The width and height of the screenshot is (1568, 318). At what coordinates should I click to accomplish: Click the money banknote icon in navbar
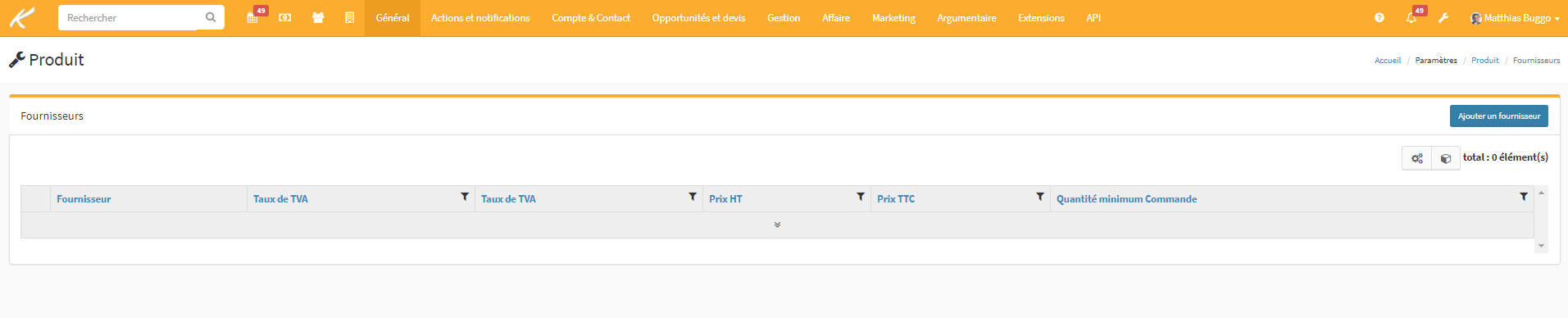coord(285,17)
